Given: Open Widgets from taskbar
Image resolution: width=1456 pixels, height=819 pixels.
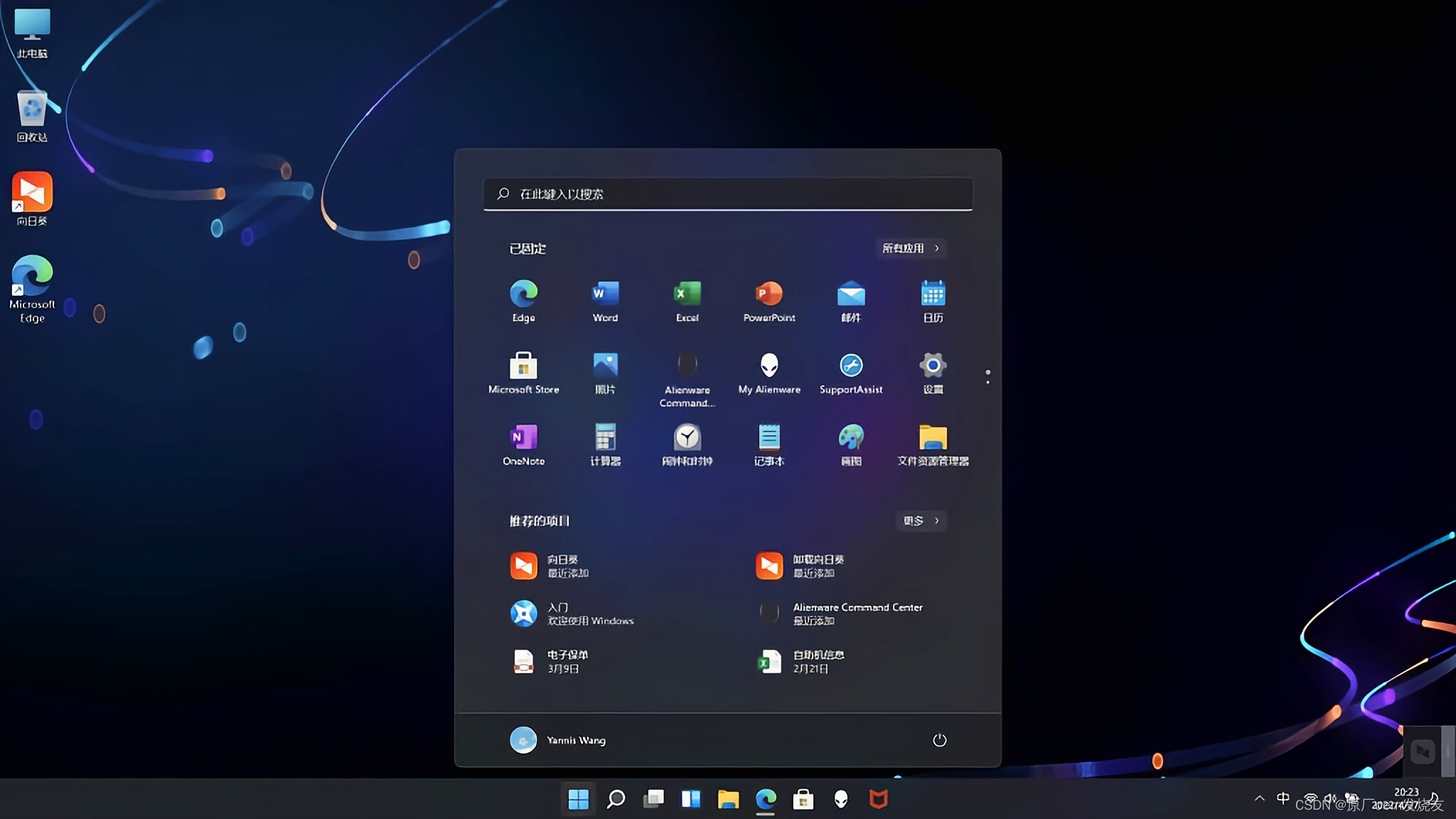Looking at the screenshot, I should tap(690, 799).
